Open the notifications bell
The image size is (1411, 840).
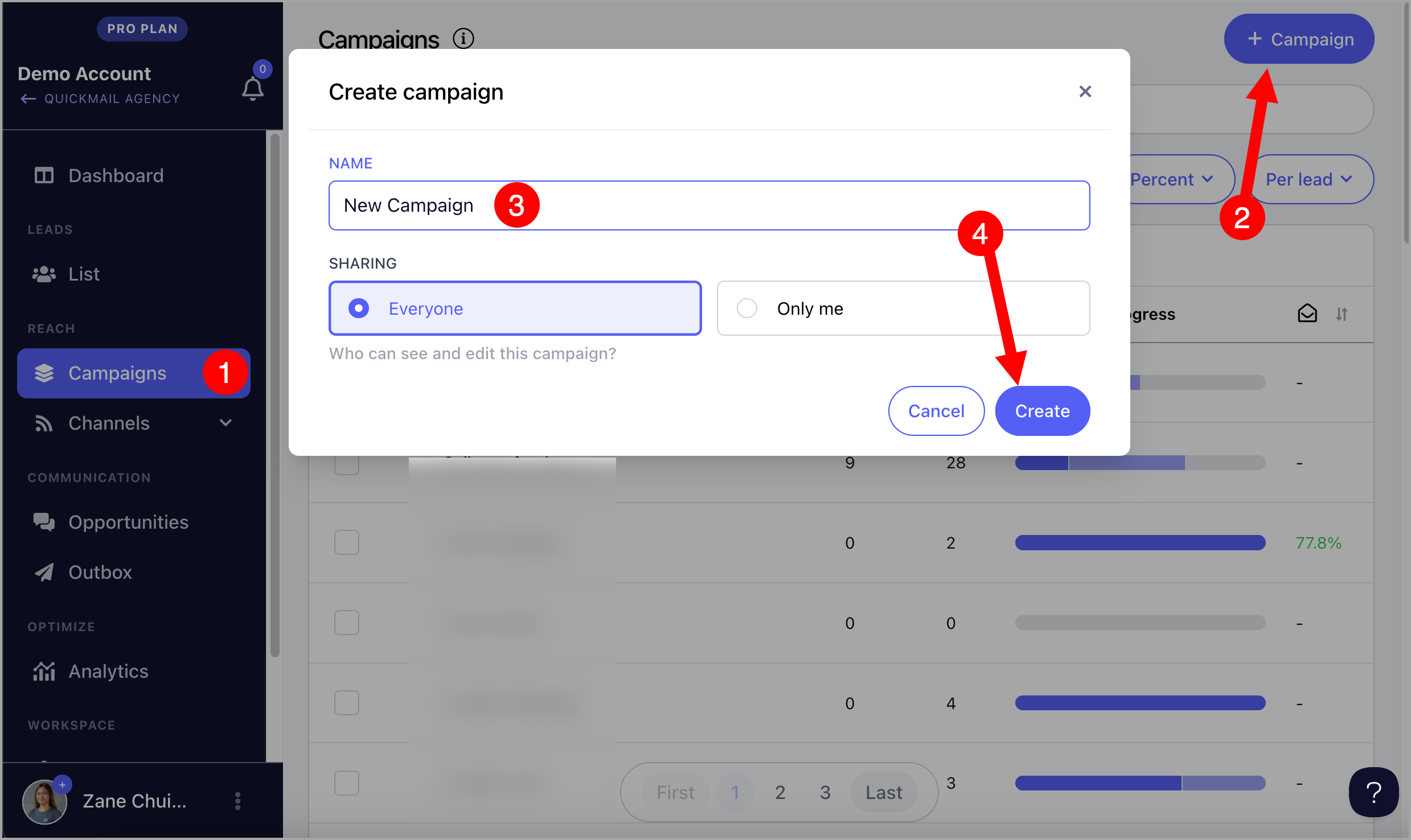[x=253, y=88]
